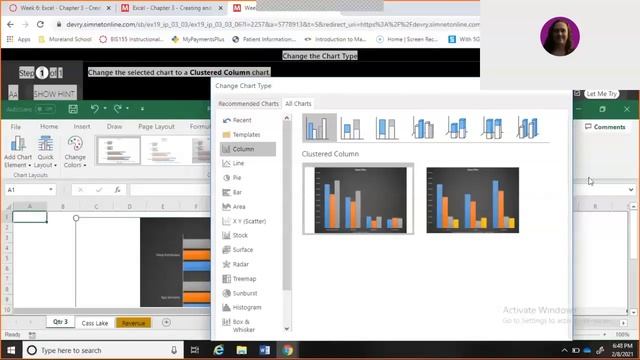
Task: Switch to Cass Lake sheet tab
Action: (95, 323)
